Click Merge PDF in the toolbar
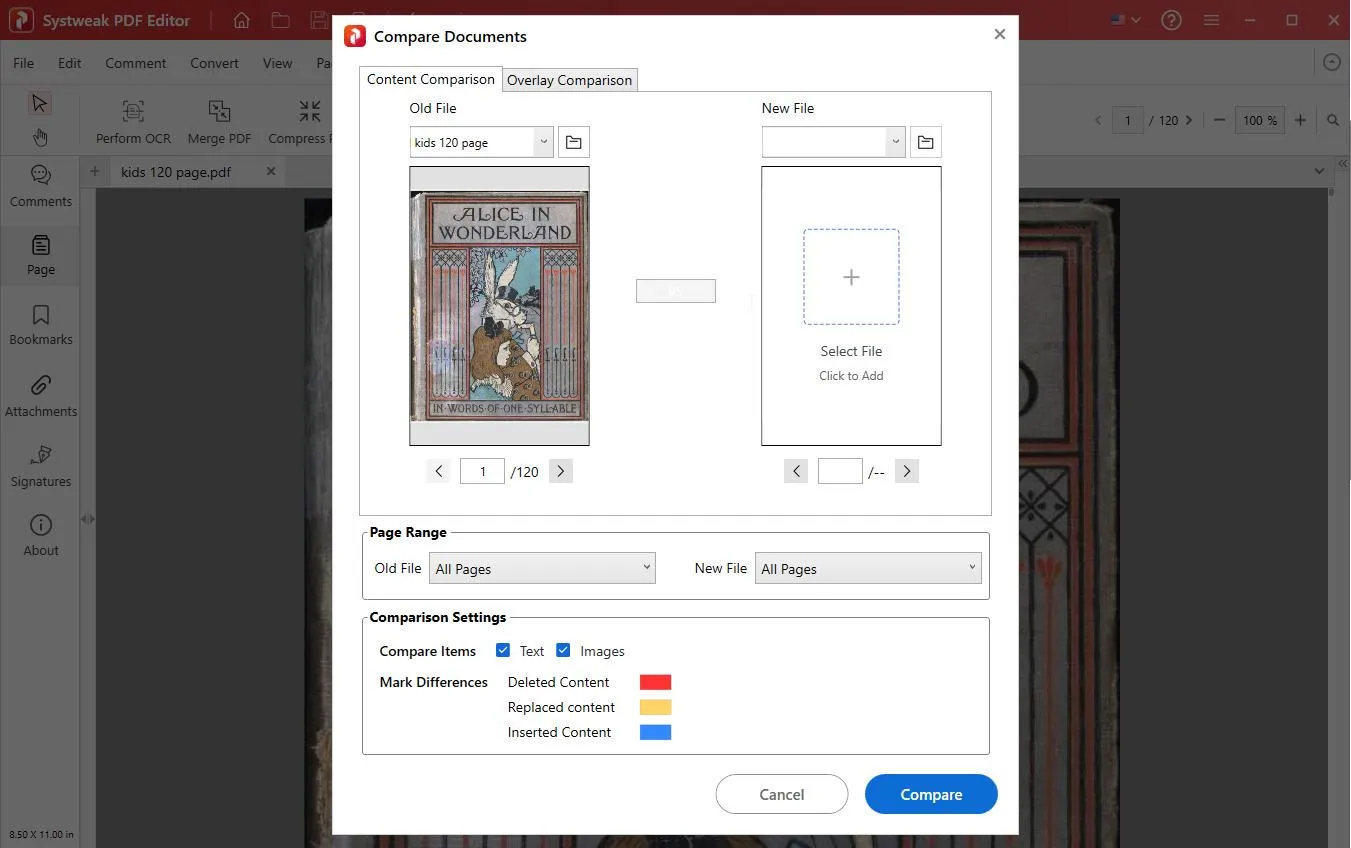This screenshot has height=848, width=1351. pos(219,122)
